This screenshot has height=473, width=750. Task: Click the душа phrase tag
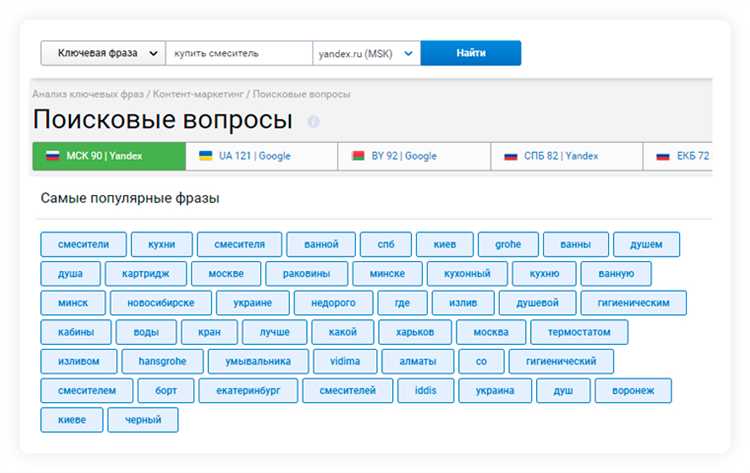(x=70, y=274)
